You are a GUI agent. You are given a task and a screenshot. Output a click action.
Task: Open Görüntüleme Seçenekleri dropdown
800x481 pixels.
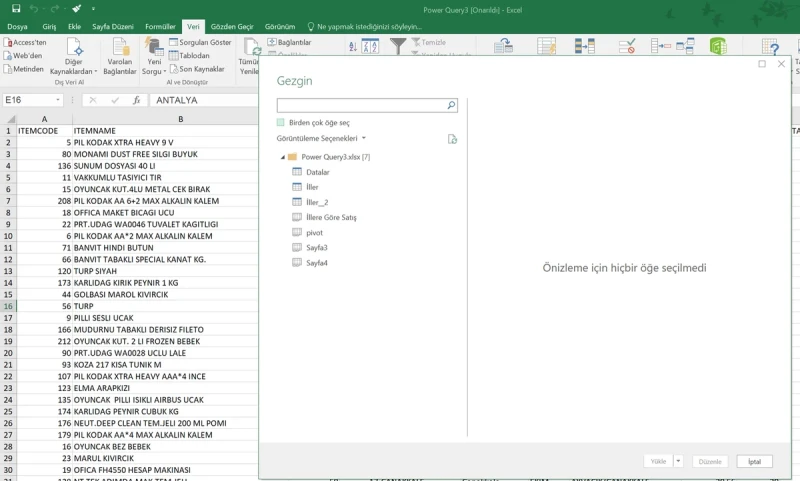(x=321, y=138)
